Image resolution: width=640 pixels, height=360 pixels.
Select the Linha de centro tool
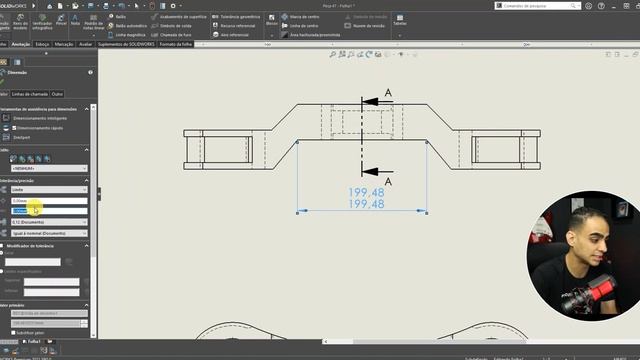pyautogui.click(x=300, y=26)
